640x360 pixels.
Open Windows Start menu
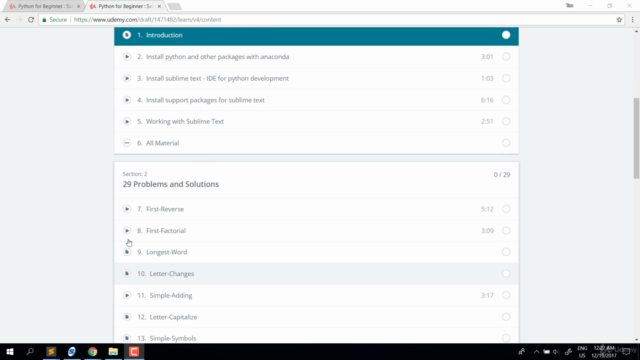pos(10,351)
